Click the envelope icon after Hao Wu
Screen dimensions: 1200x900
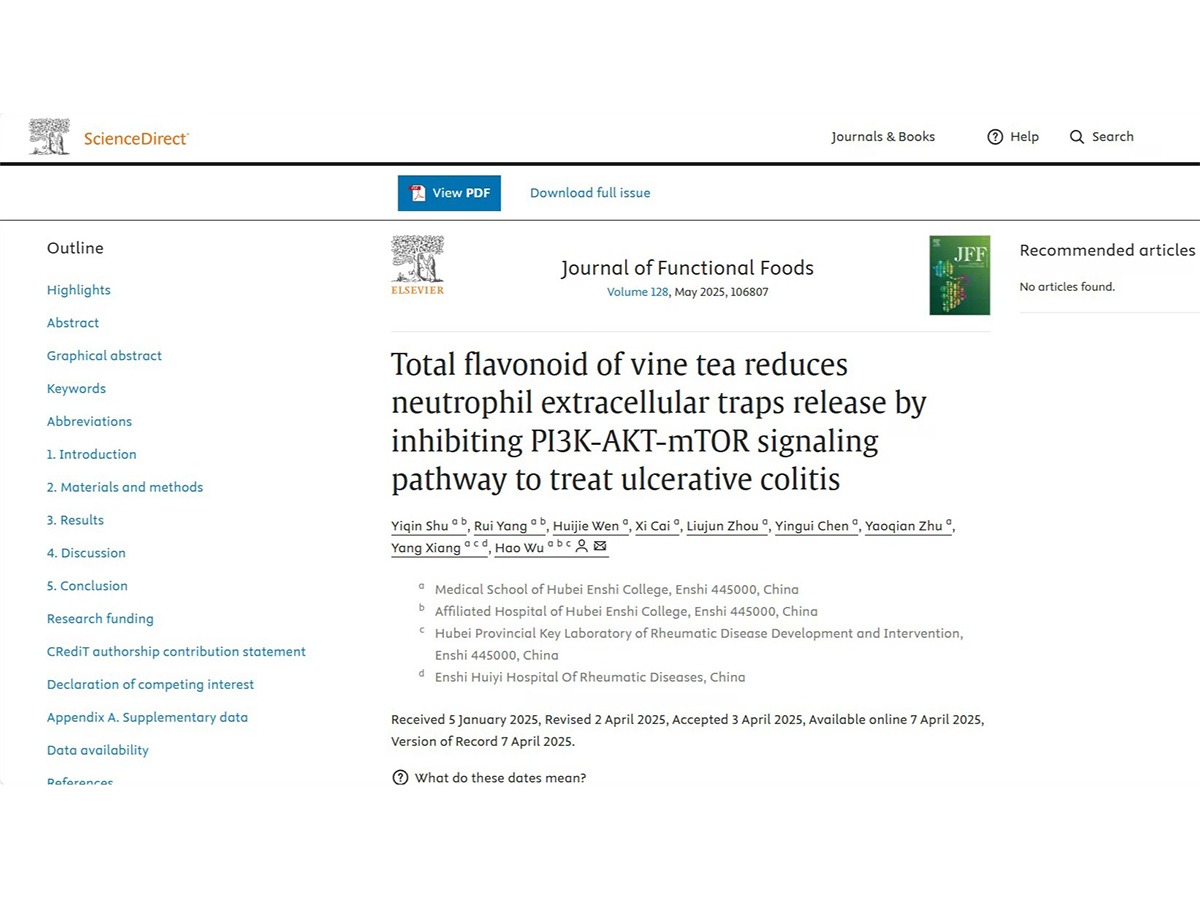(600, 547)
